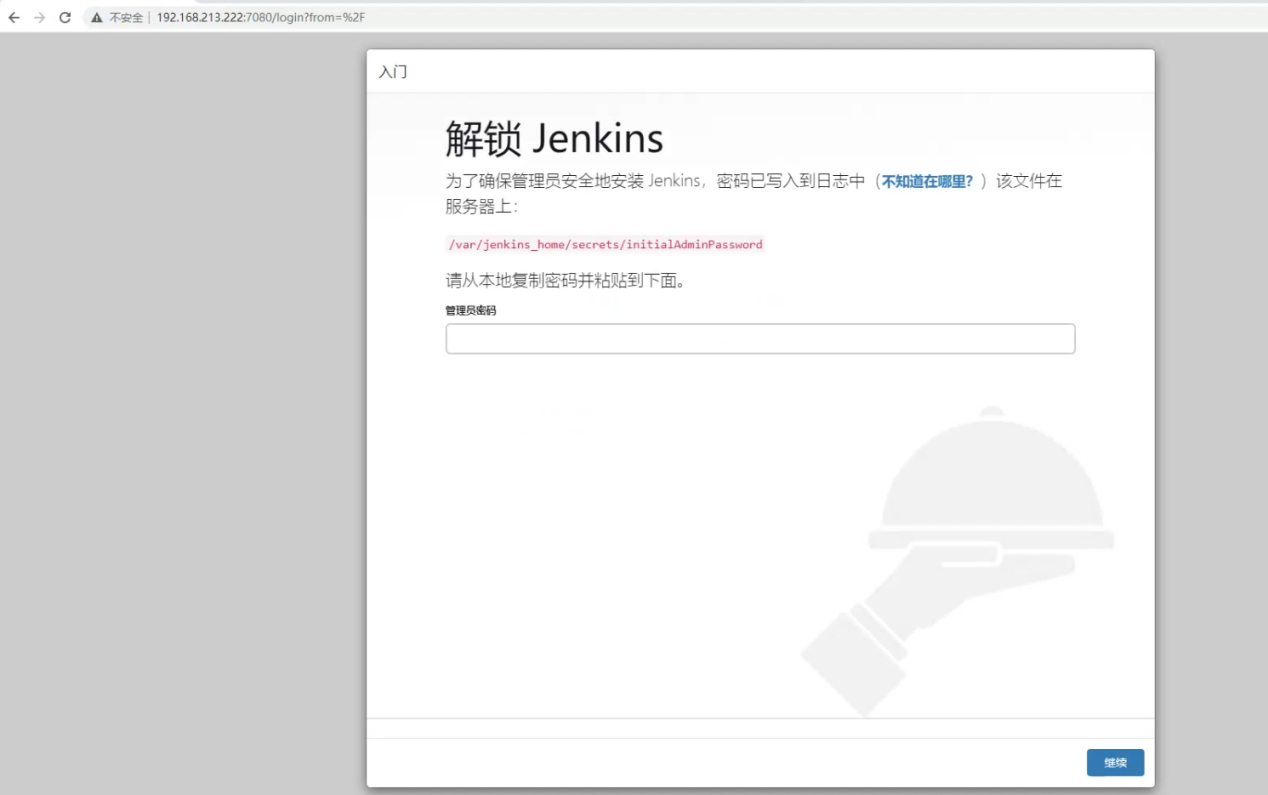Open the 不知道在哪里? help link
Screen dimensions: 1268x795
(x=927, y=182)
